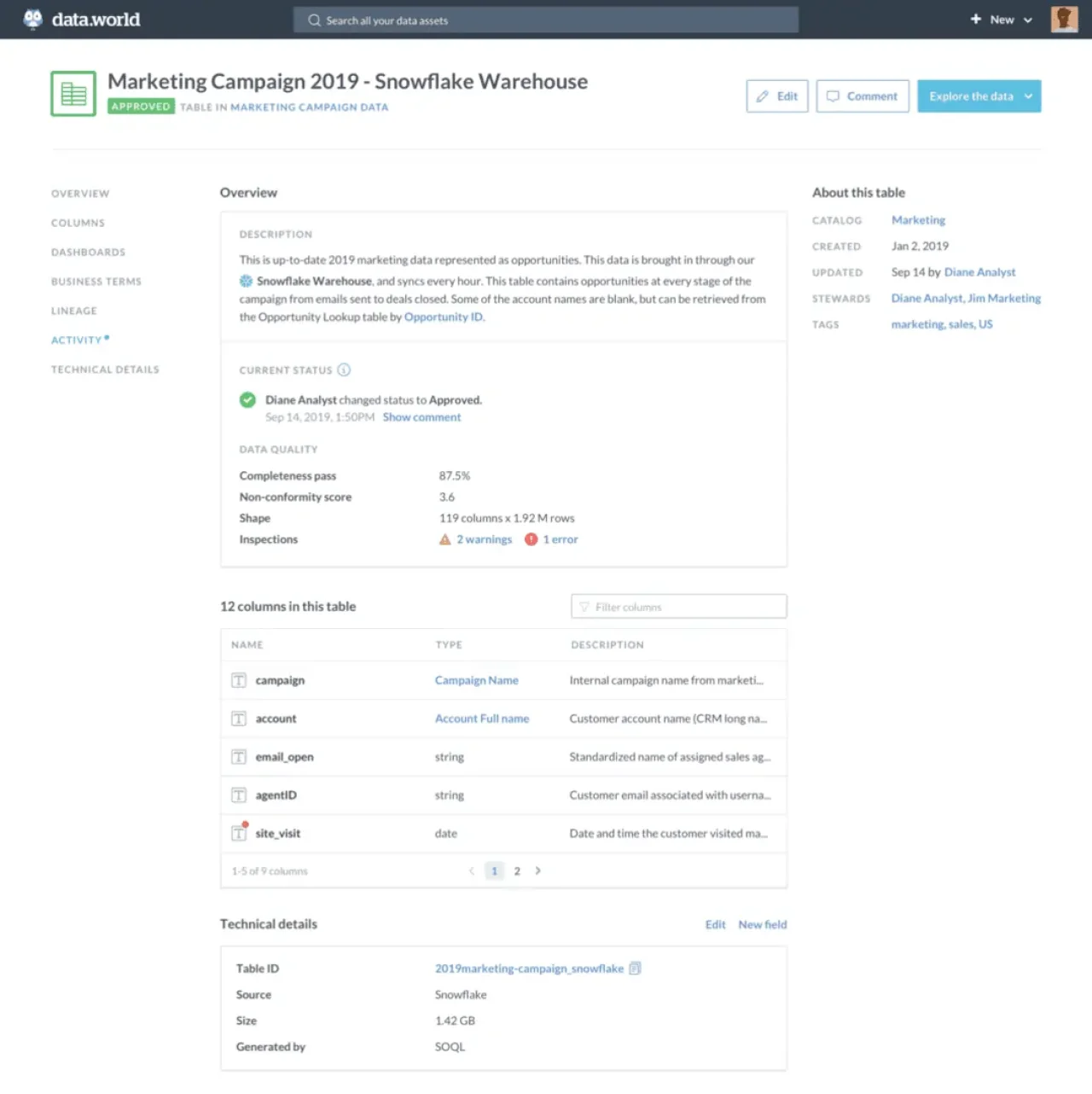Open the 1 error link

click(x=561, y=539)
